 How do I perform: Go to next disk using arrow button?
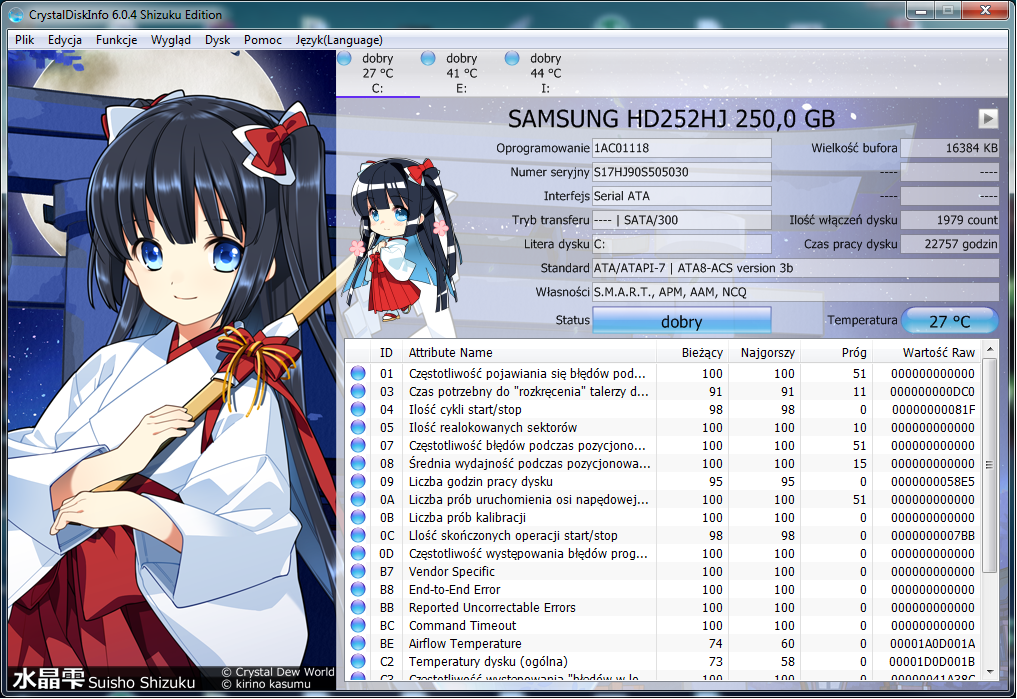pyautogui.click(x=988, y=118)
